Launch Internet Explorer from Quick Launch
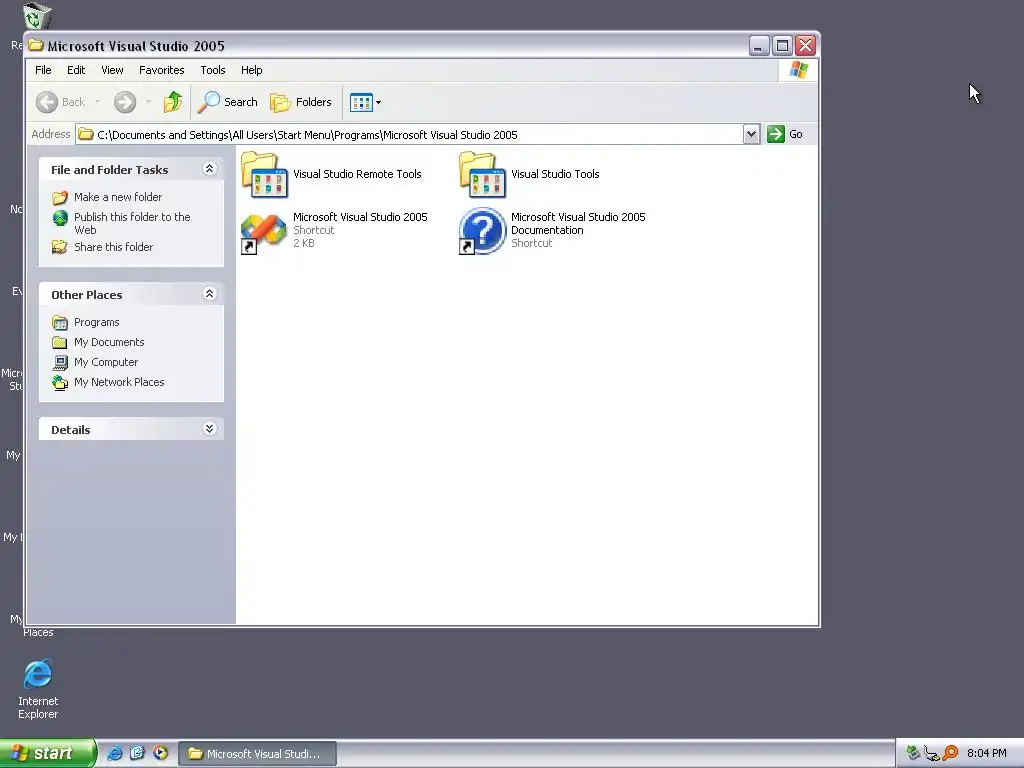1024x768 pixels. [115, 753]
